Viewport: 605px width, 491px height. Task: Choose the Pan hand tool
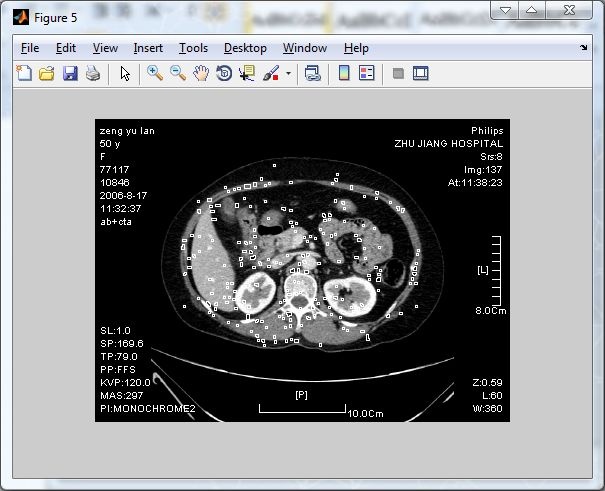pos(201,73)
